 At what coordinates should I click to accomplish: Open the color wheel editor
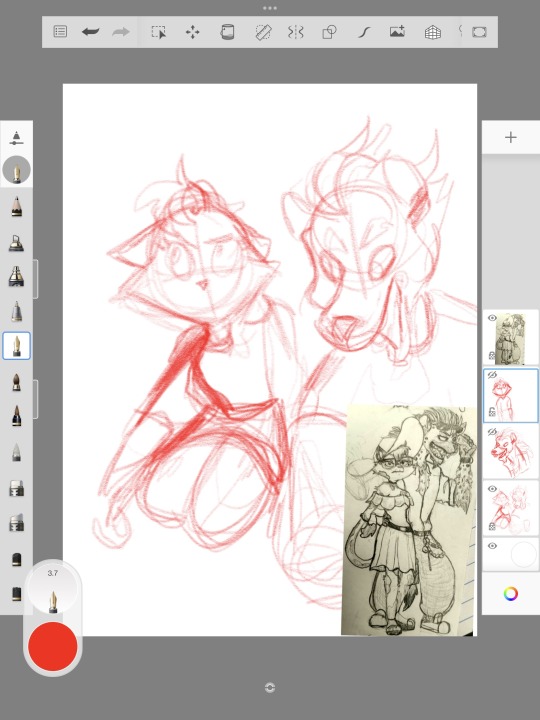click(x=511, y=594)
